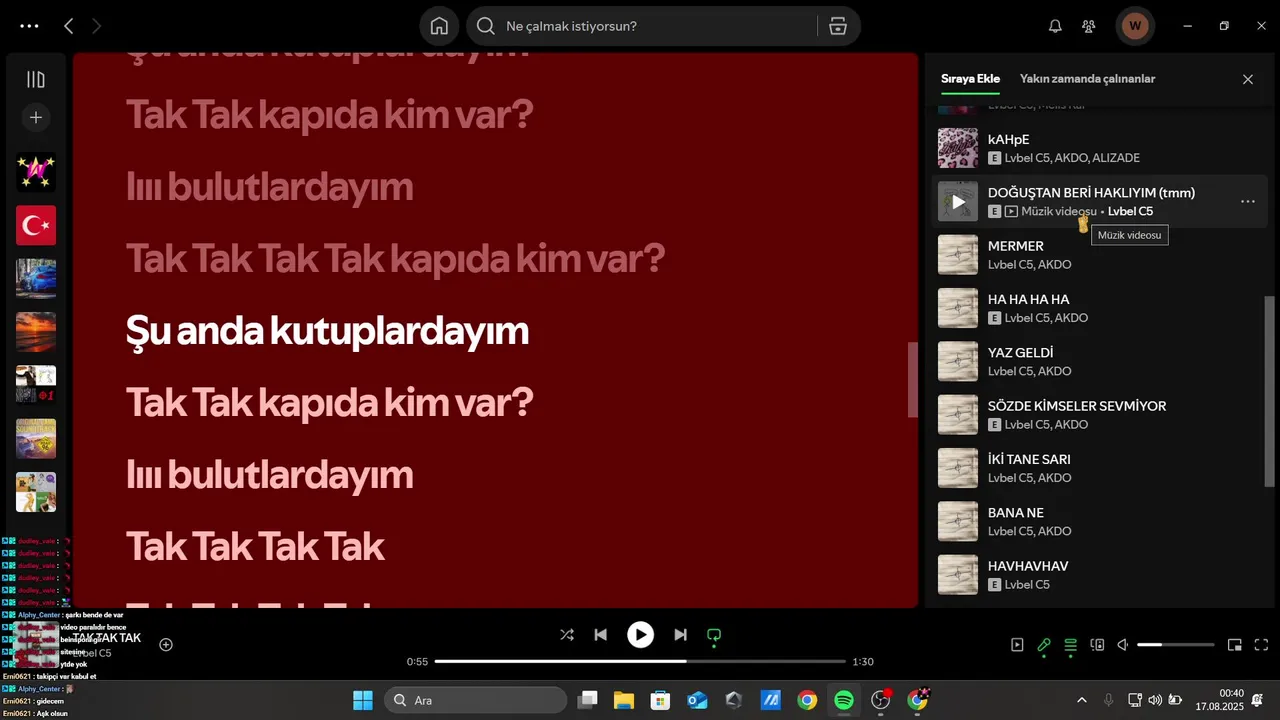Adjust the volume slider

point(1176,645)
